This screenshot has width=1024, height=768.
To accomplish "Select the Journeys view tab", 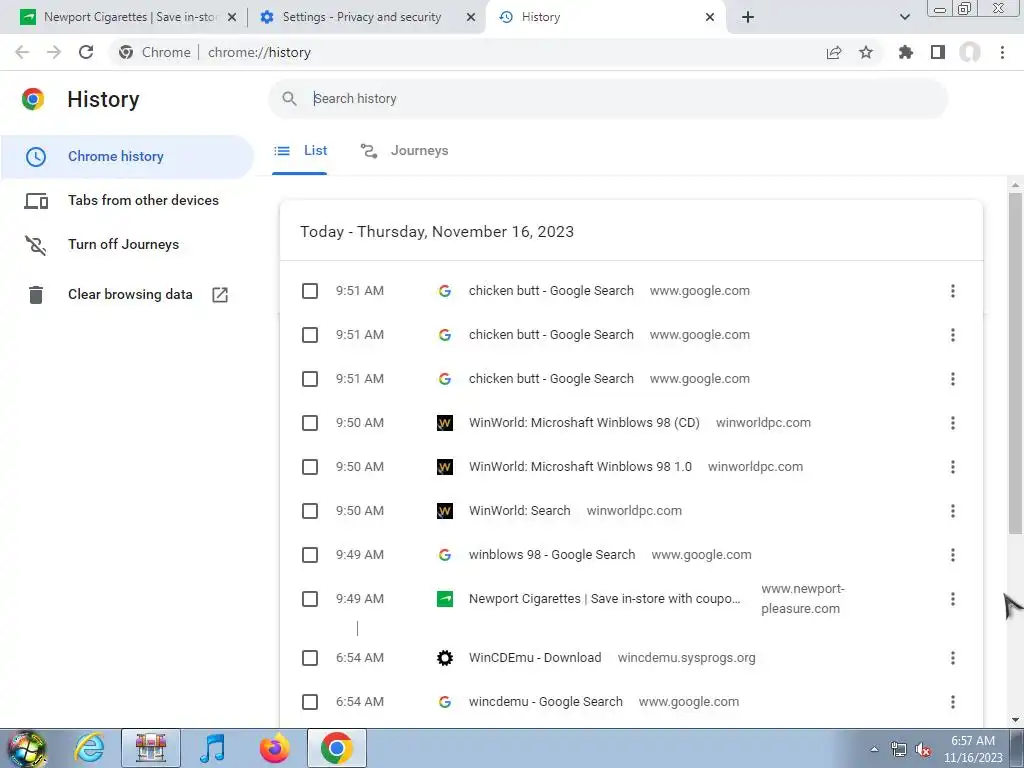I will [x=404, y=151].
